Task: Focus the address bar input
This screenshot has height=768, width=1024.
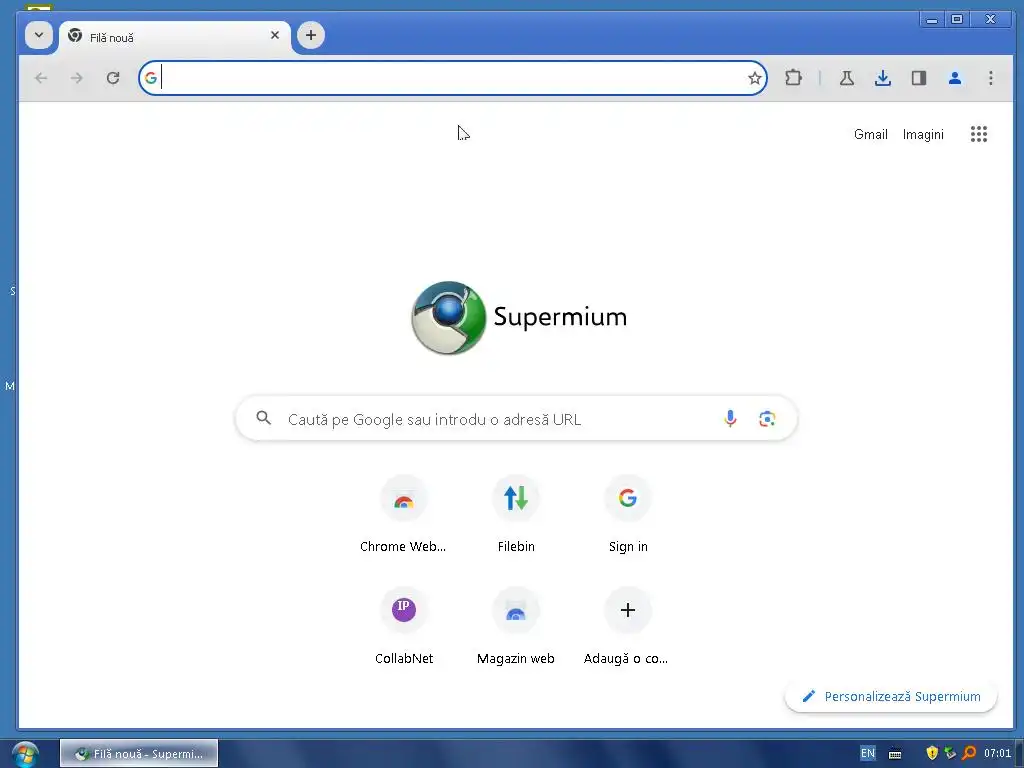Action: tap(452, 78)
